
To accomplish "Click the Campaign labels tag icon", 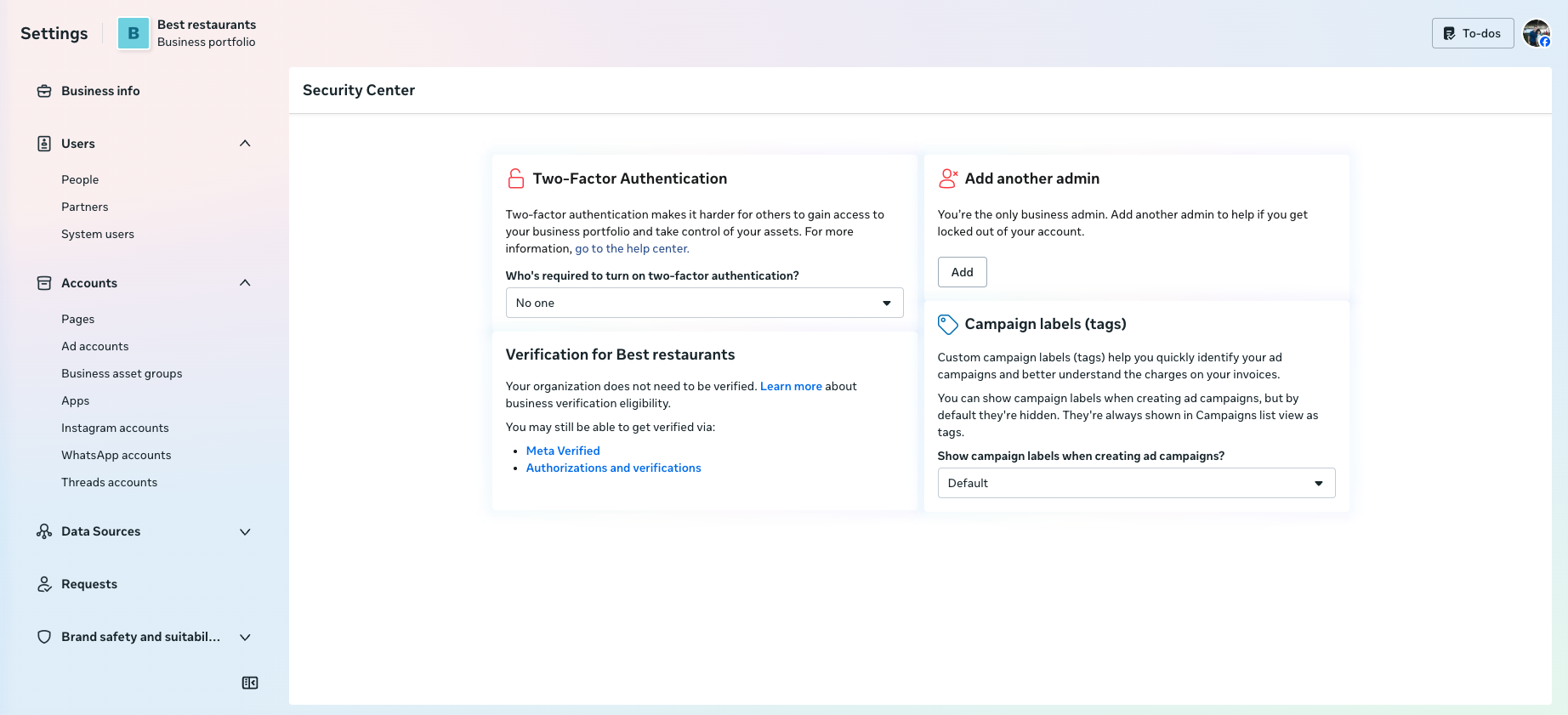I will [947, 324].
